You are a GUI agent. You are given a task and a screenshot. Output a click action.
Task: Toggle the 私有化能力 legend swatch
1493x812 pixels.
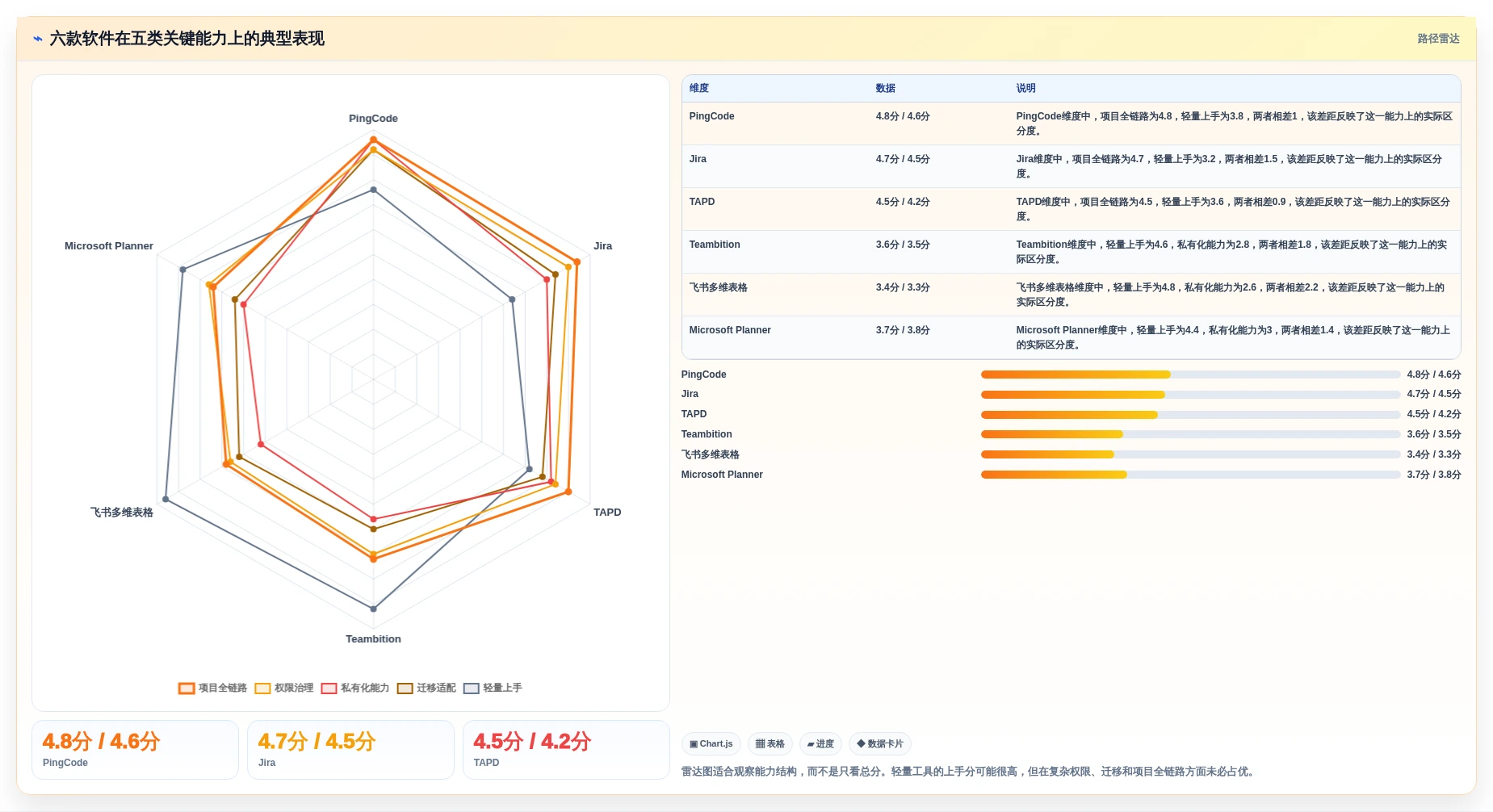point(329,689)
